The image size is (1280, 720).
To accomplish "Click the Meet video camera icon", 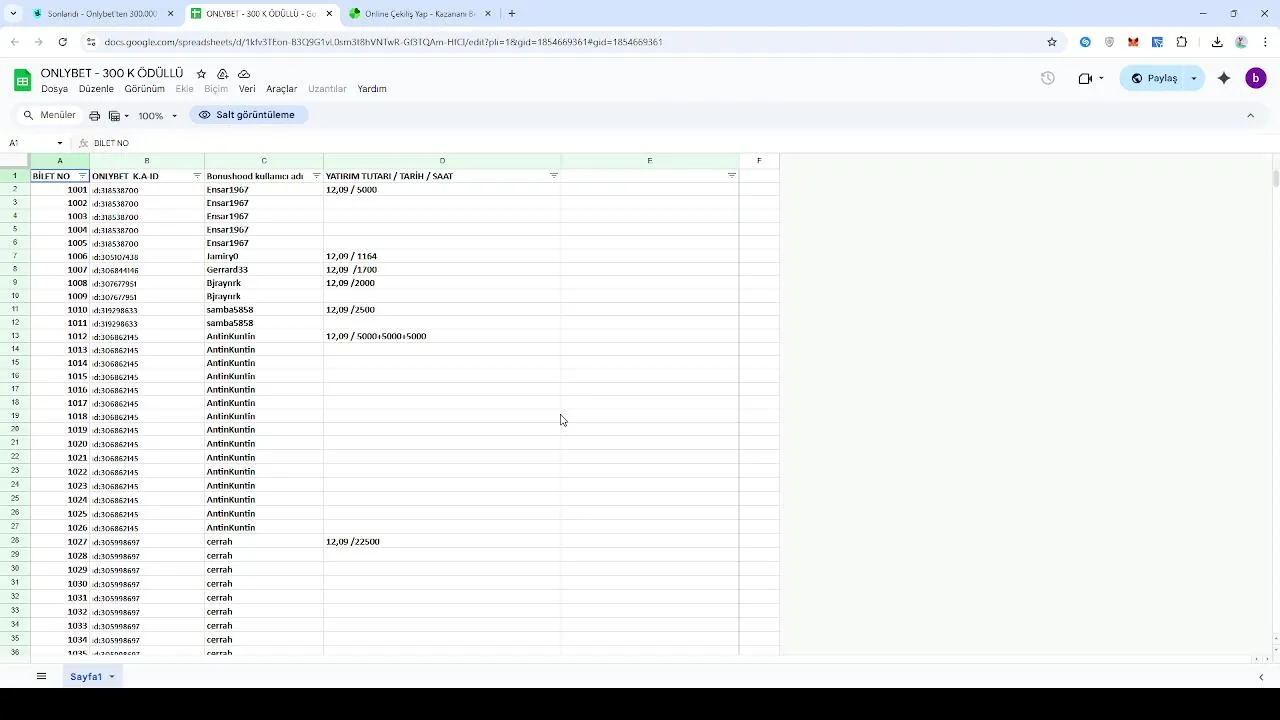I will [1085, 78].
